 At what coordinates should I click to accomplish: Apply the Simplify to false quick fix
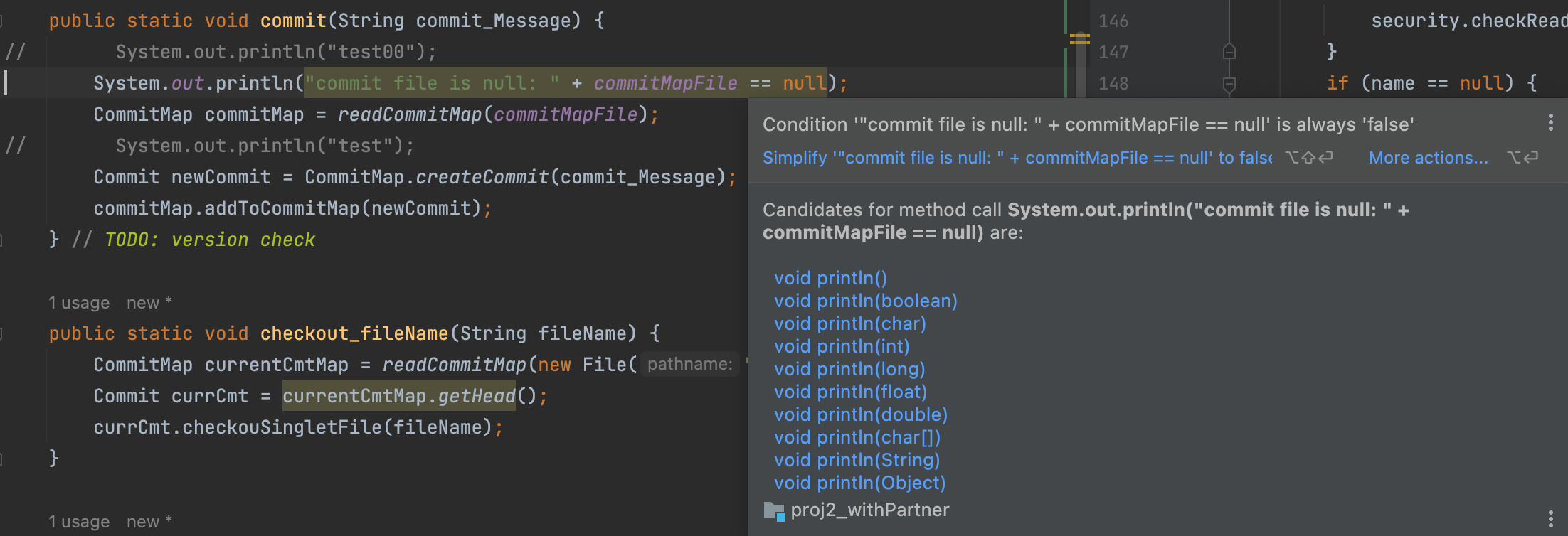[1017, 158]
